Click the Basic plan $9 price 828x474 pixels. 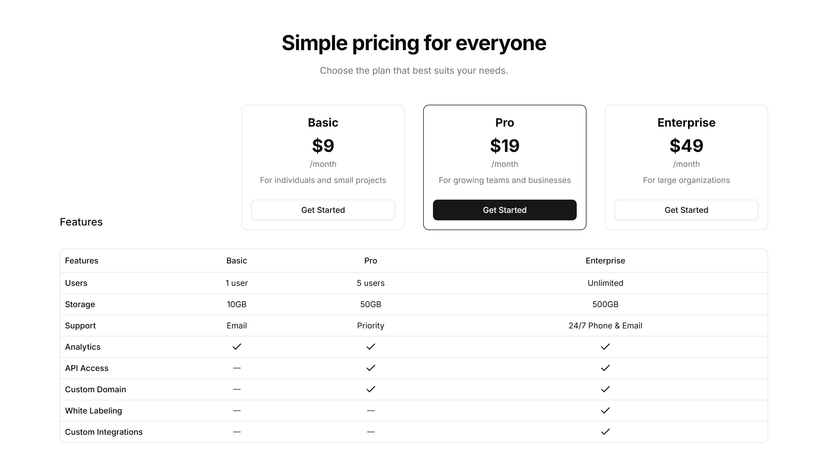tap(323, 145)
